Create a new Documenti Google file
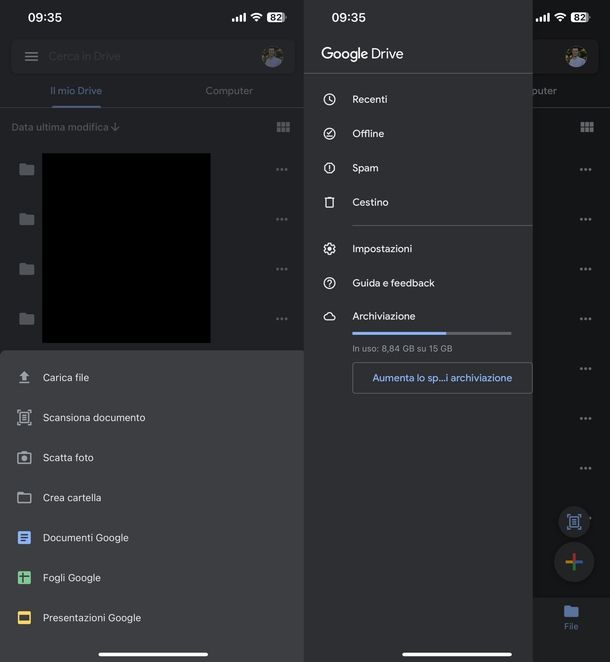The image size is (610, 662). [85, 538]
